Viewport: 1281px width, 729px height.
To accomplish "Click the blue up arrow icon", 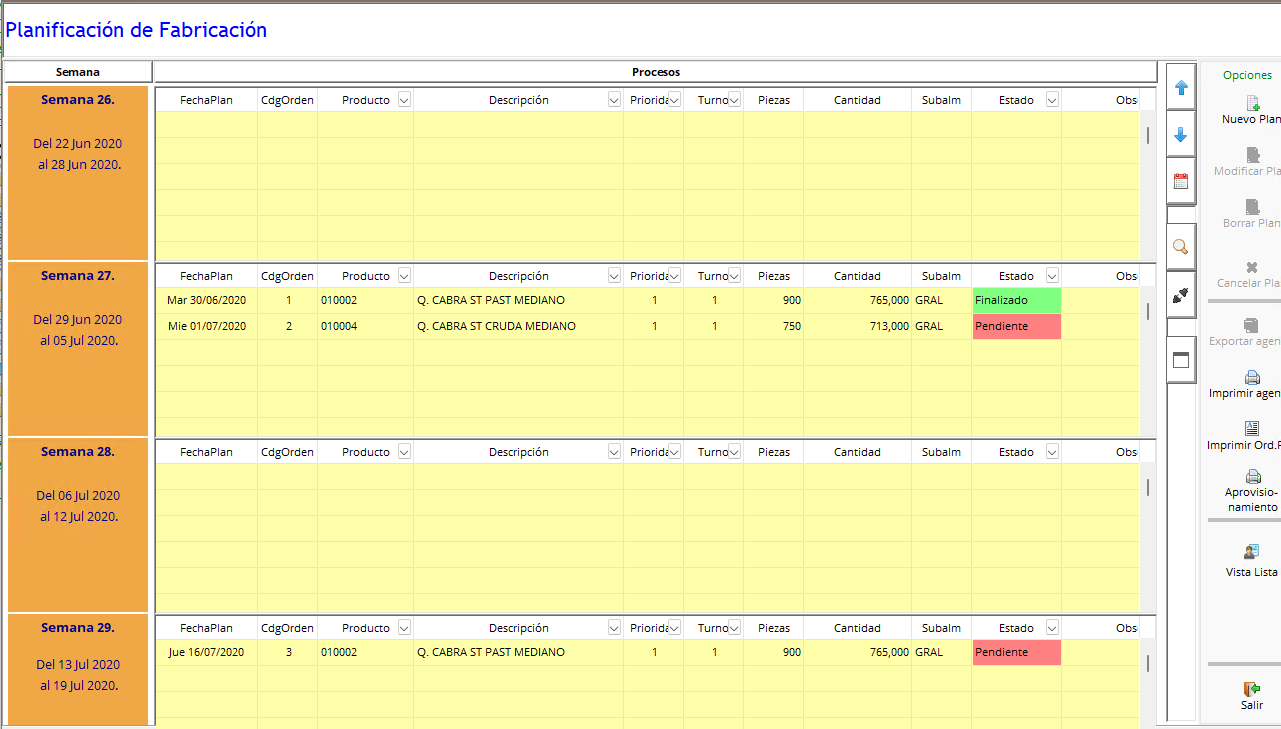I will pyautogui.click(x=1181, y=88).
